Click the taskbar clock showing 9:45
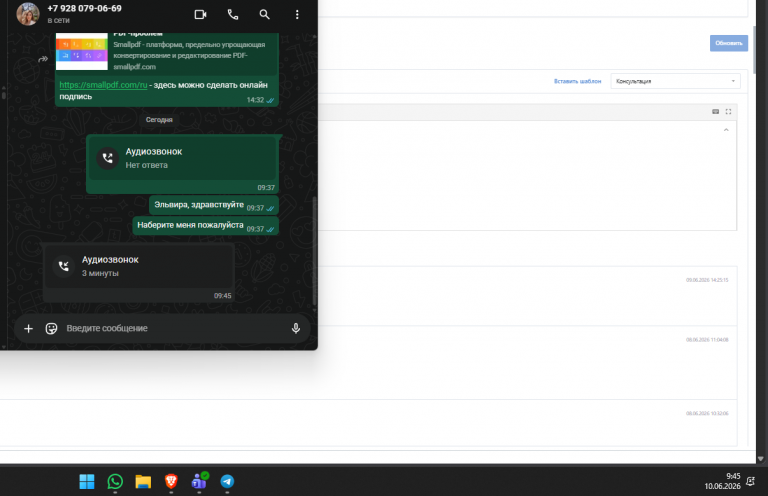Viewport: 768px width, 496px height. 722,481
